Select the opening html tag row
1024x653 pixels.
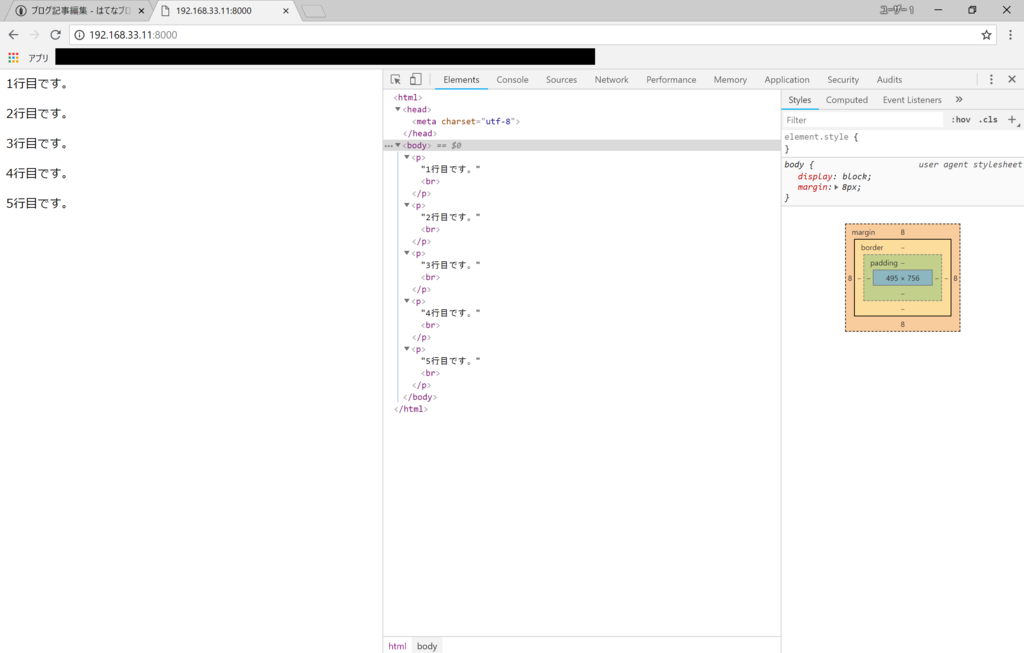408,97
